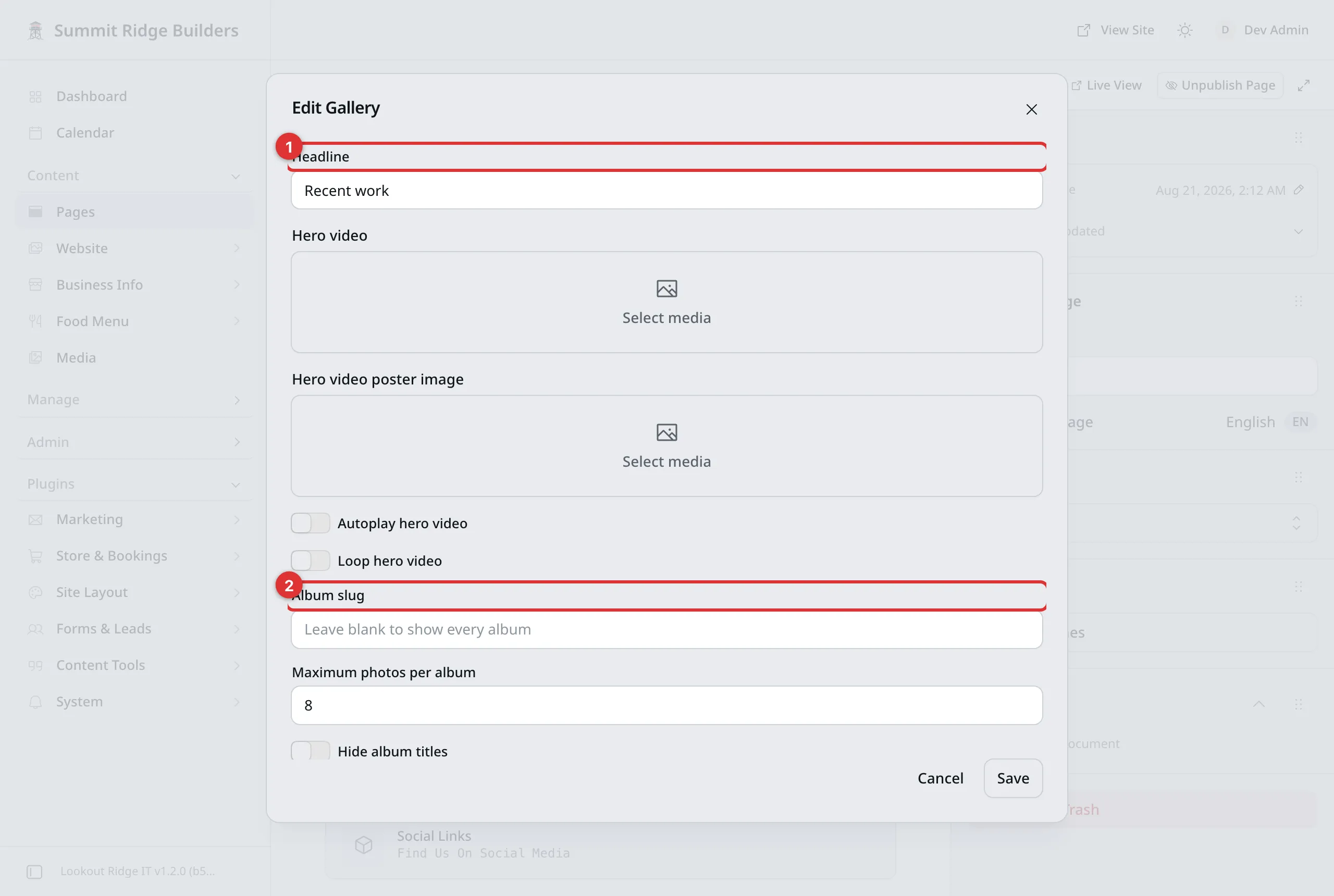This screenshot has width=1334, height=896.
Task: Click the Dashboard sidebar icon
Action: (x=35, y=96)
